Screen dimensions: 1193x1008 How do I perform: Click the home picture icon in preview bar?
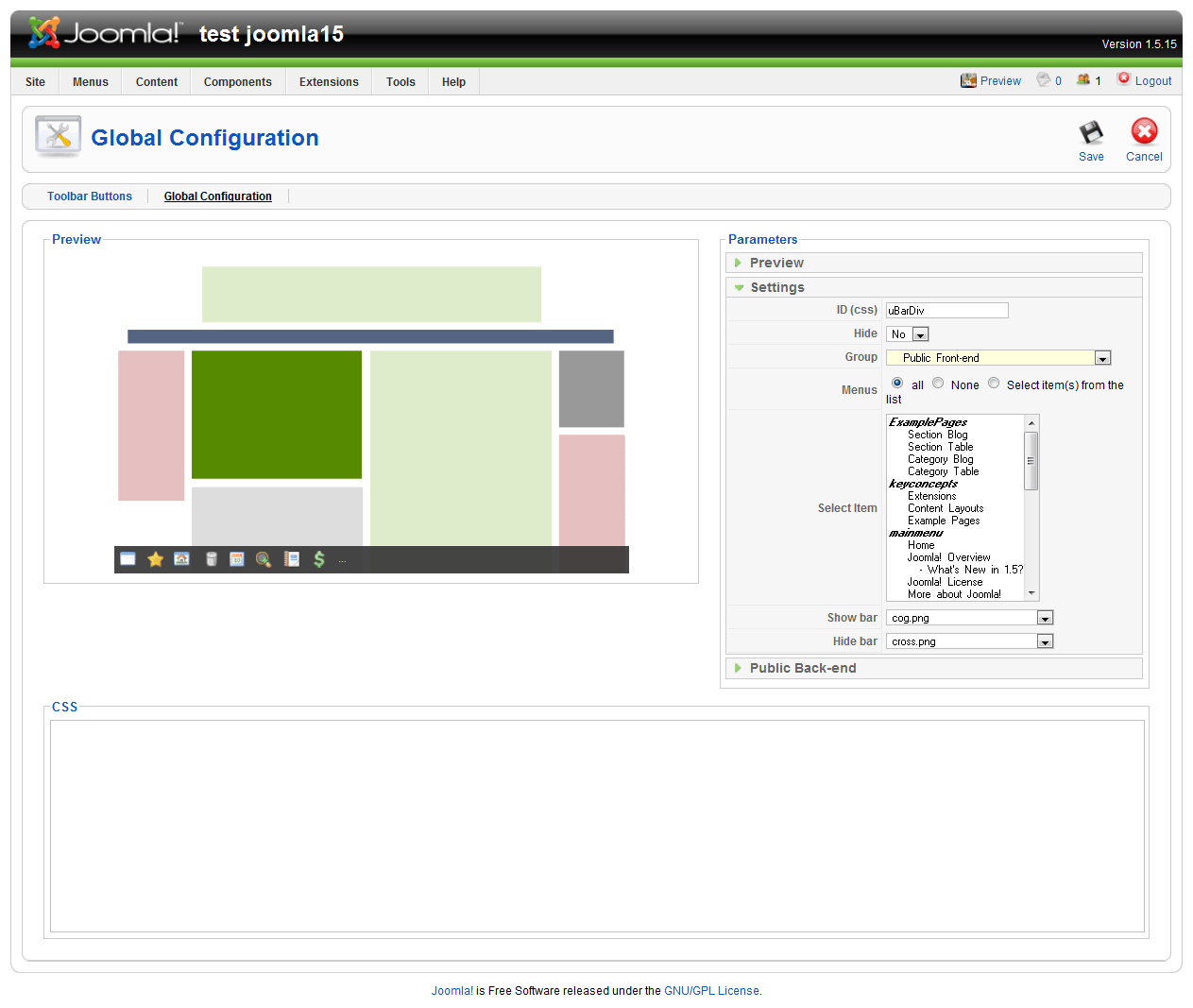click(182, 559)
